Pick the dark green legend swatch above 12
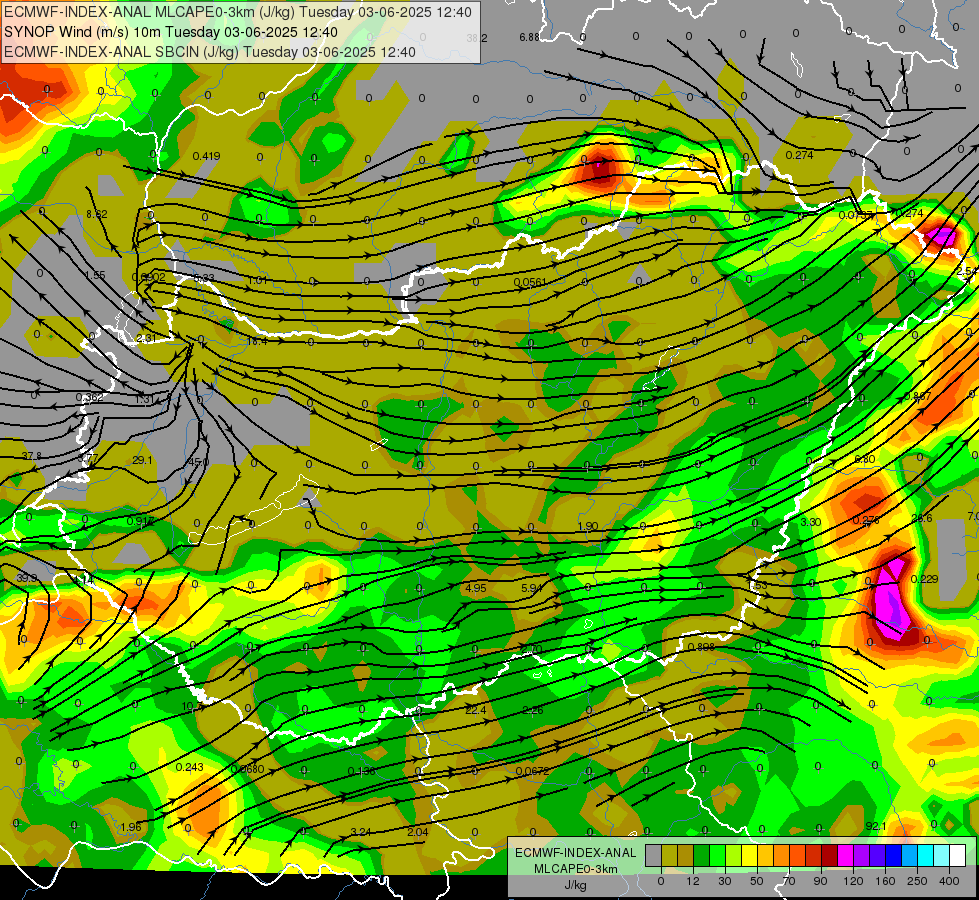Viewport: 979px width, 900px height. 702,856
